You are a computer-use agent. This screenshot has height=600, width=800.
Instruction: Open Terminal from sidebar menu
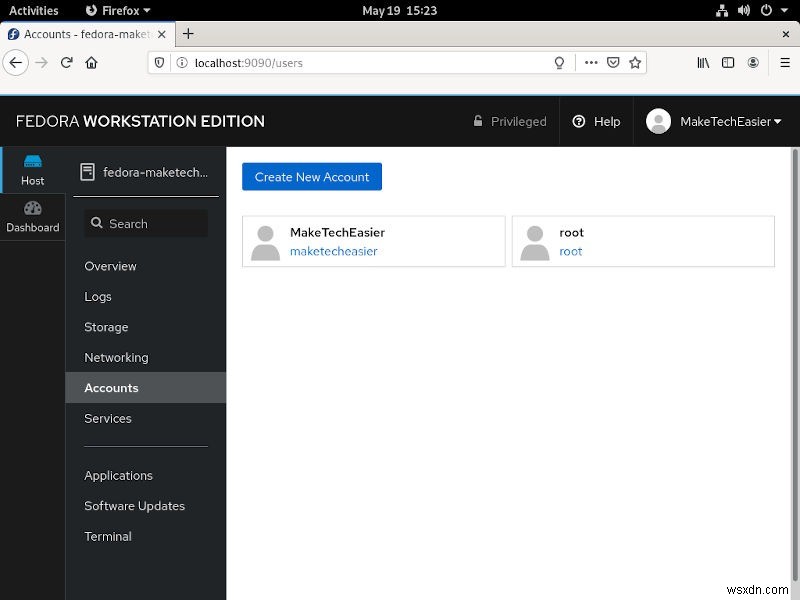(x=108, y=536)
